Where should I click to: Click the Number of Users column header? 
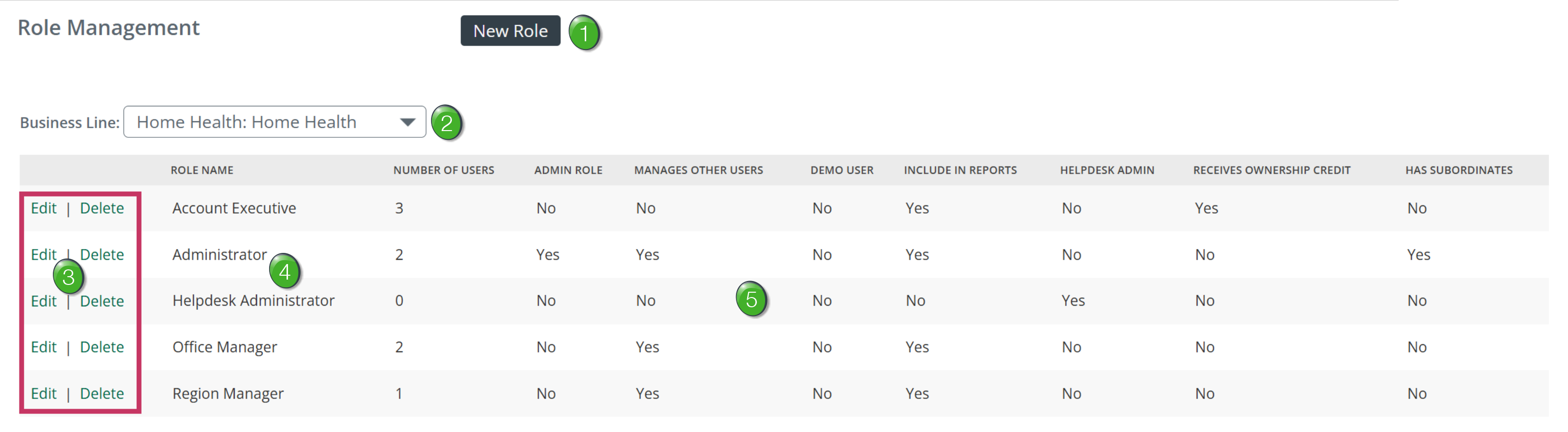(444, 170)
